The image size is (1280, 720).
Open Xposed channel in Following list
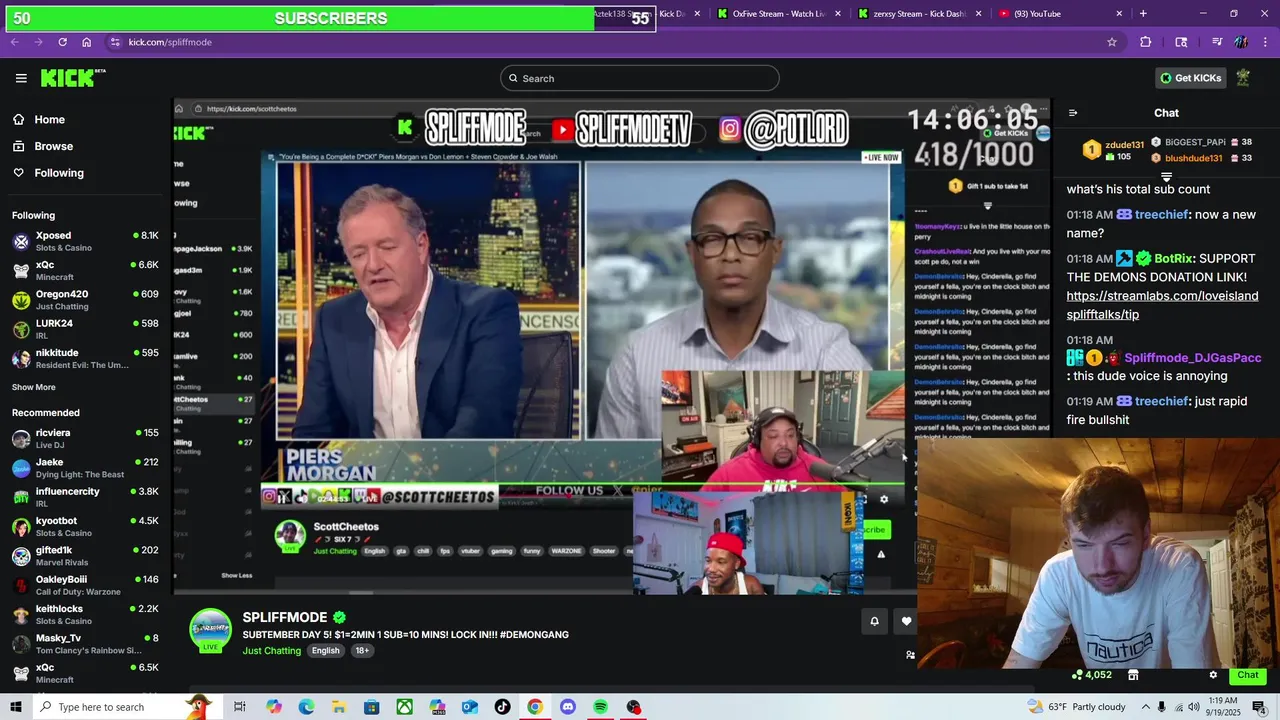point(85,241)
